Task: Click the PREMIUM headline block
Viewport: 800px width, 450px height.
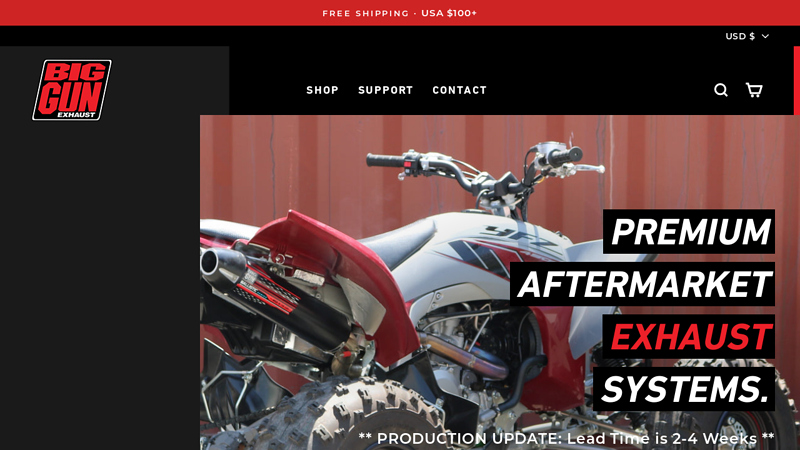Action: tap(689, 232)
